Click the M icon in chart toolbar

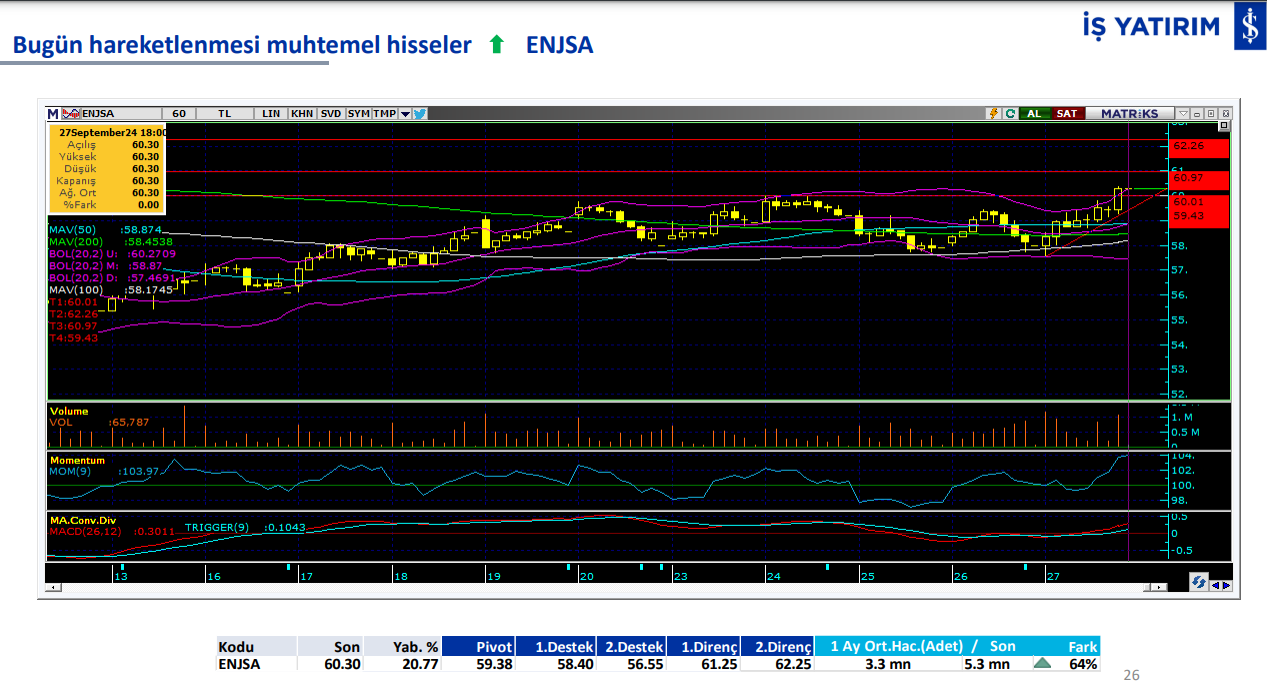[52, 114]
